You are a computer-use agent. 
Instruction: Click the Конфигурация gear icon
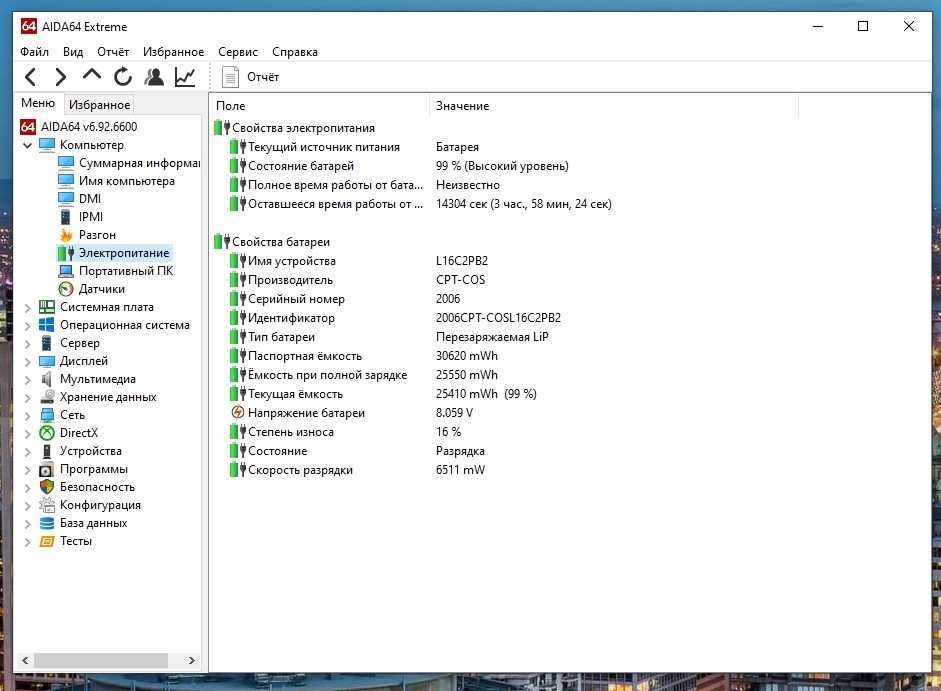point(47,505)
